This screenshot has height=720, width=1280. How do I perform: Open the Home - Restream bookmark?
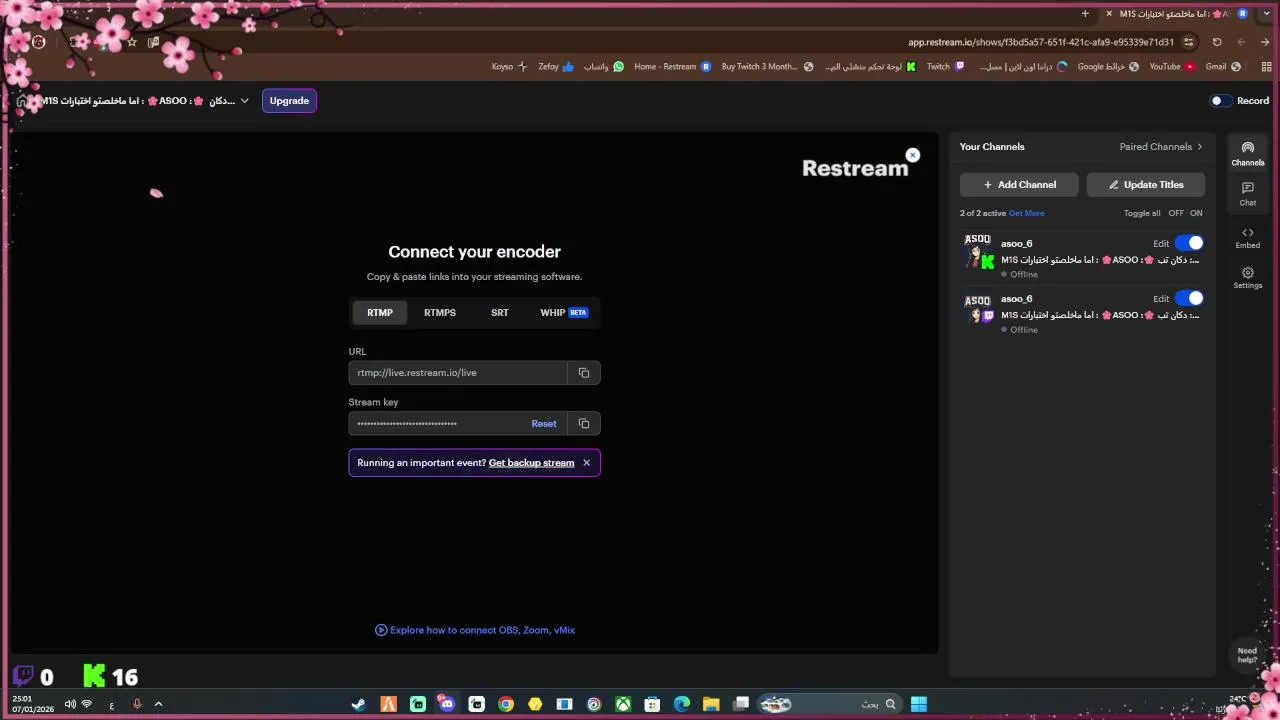pyautogui.click(x=672, y=67)
